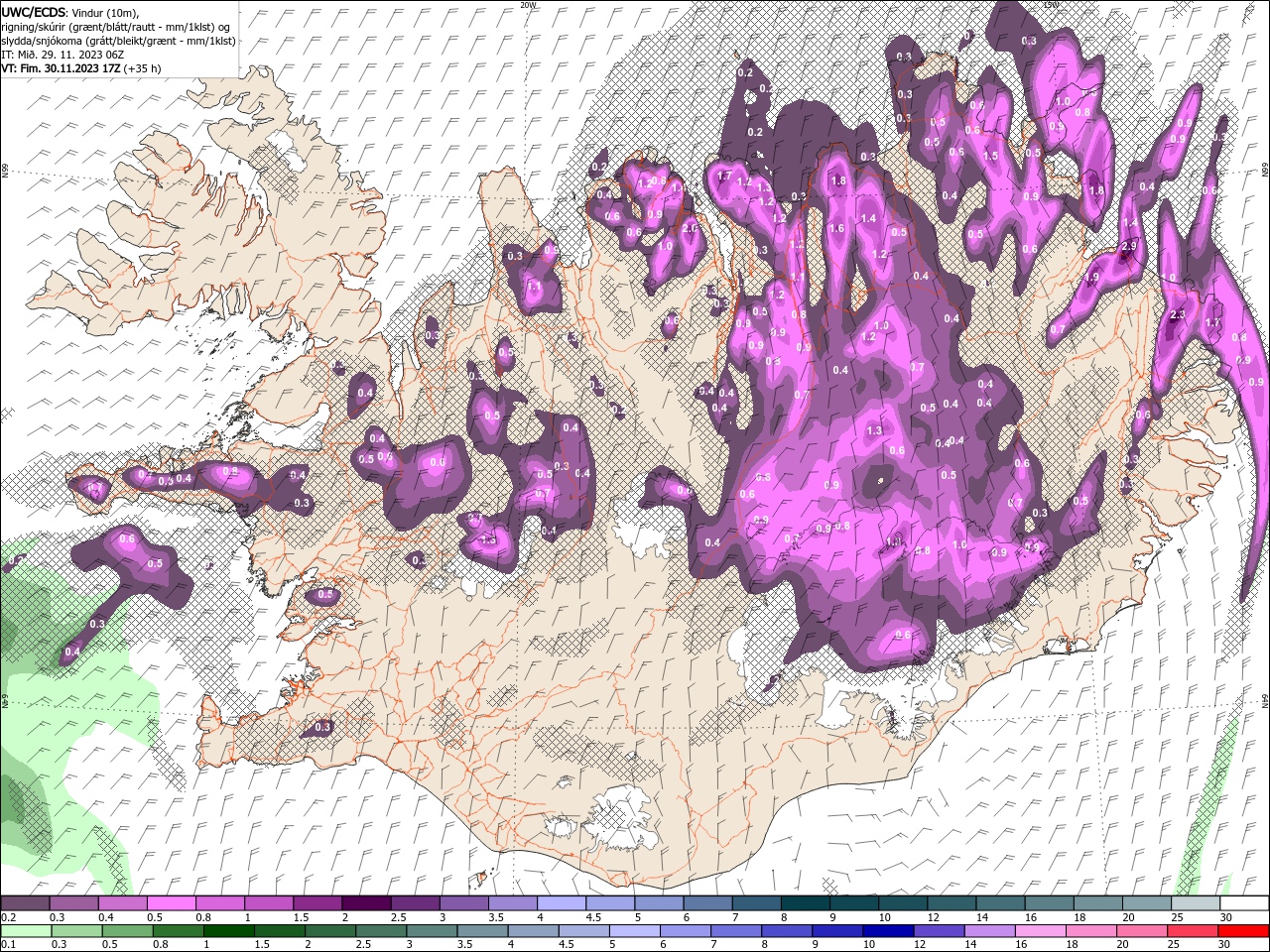Click dark teal snow swatch between 9 and 10
This screenshot has height=952, width=1270.
(x=854, y=903)
